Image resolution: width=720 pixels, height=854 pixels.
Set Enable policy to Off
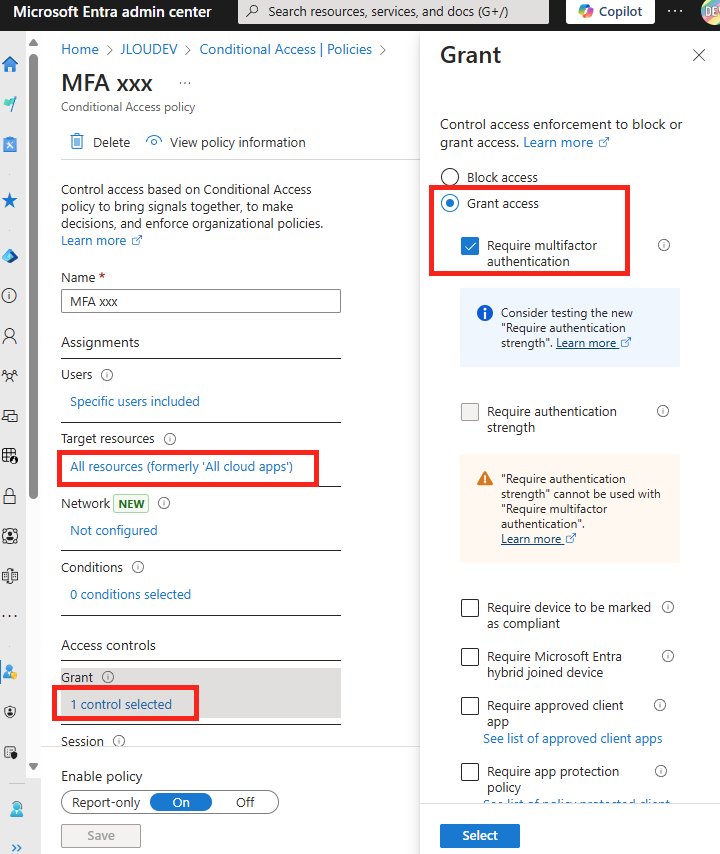click(245, 802)
